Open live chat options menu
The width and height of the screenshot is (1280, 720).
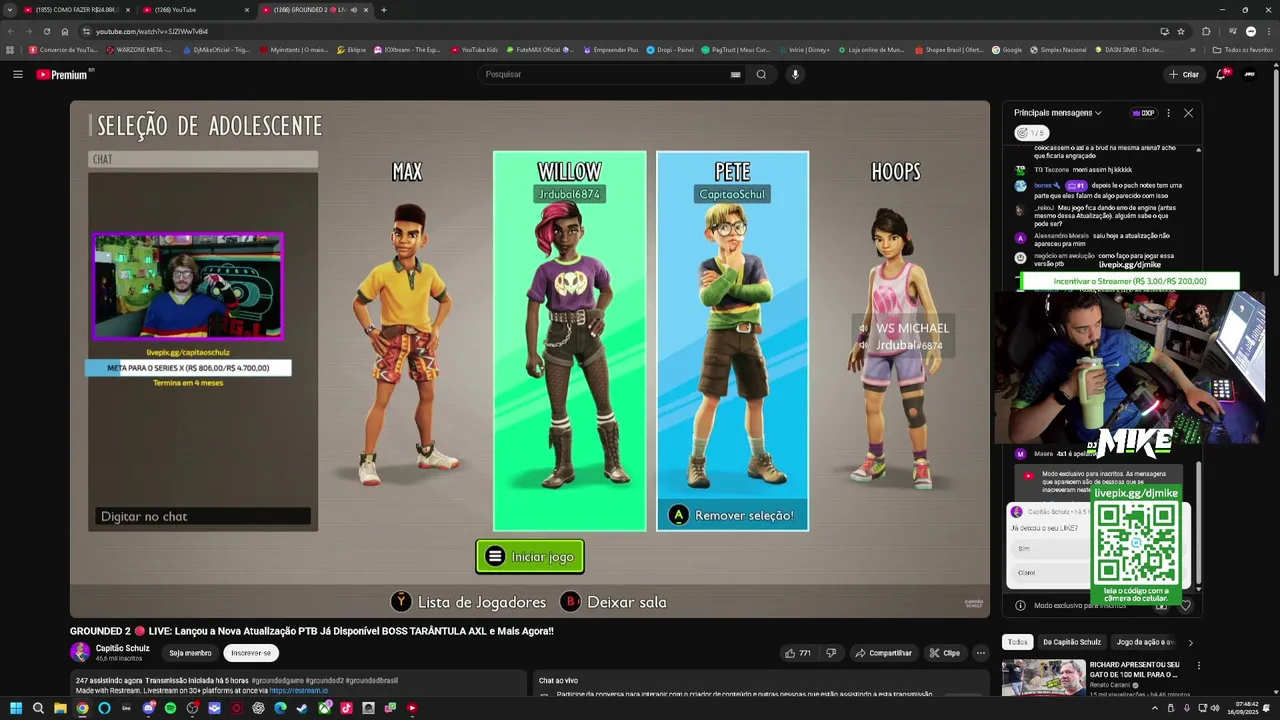(x=1168, y=113)
